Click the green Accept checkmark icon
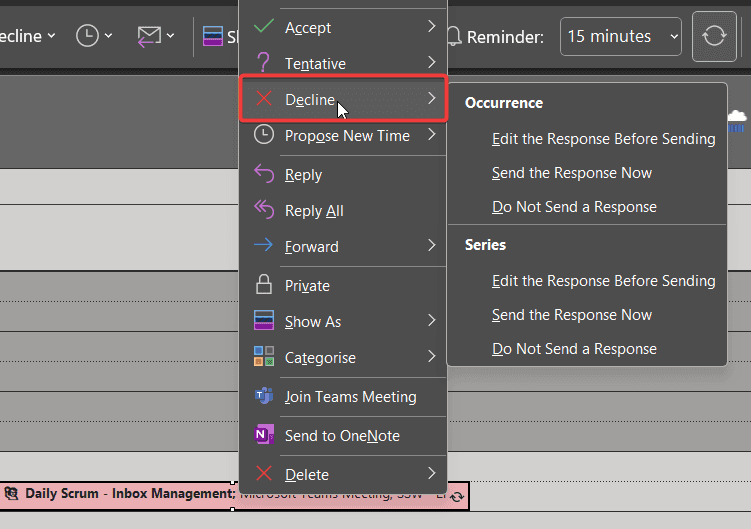Image resolution: width=751 pixels, height=529 pixels. (264, 27)
